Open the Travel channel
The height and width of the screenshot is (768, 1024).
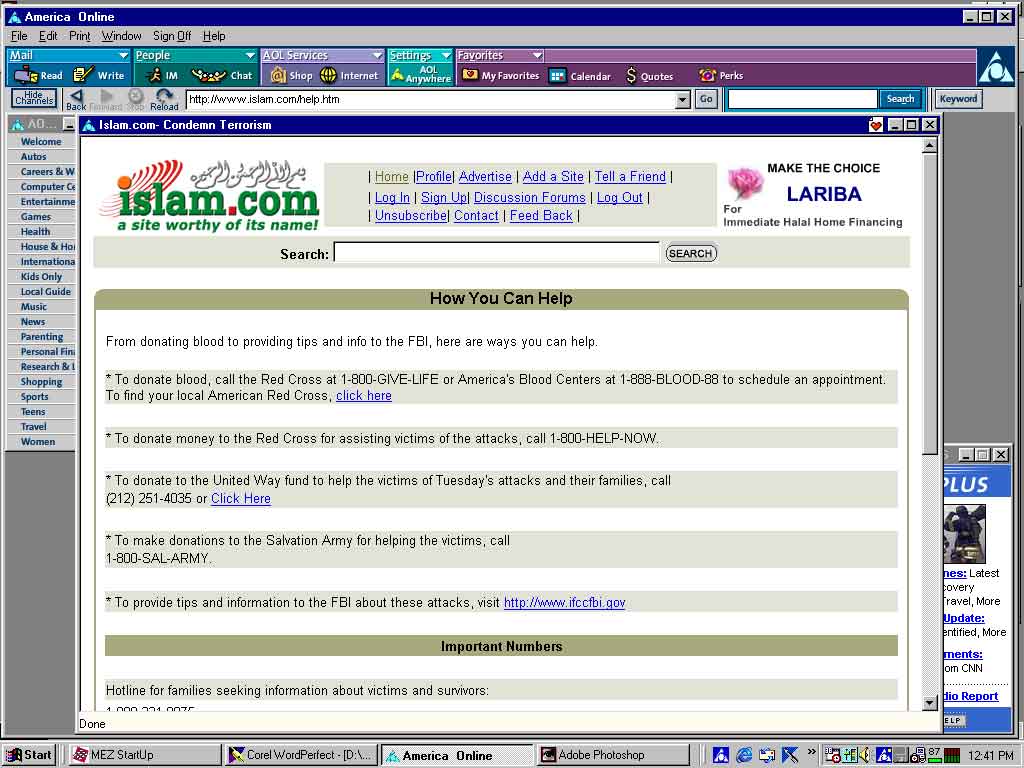pos(33,426)
